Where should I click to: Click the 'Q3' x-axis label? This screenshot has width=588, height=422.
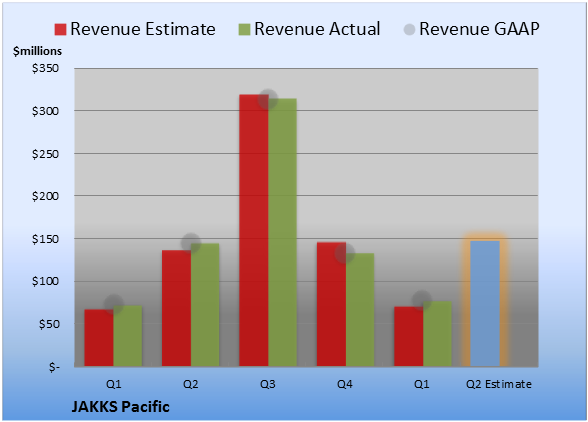point(268,384)
